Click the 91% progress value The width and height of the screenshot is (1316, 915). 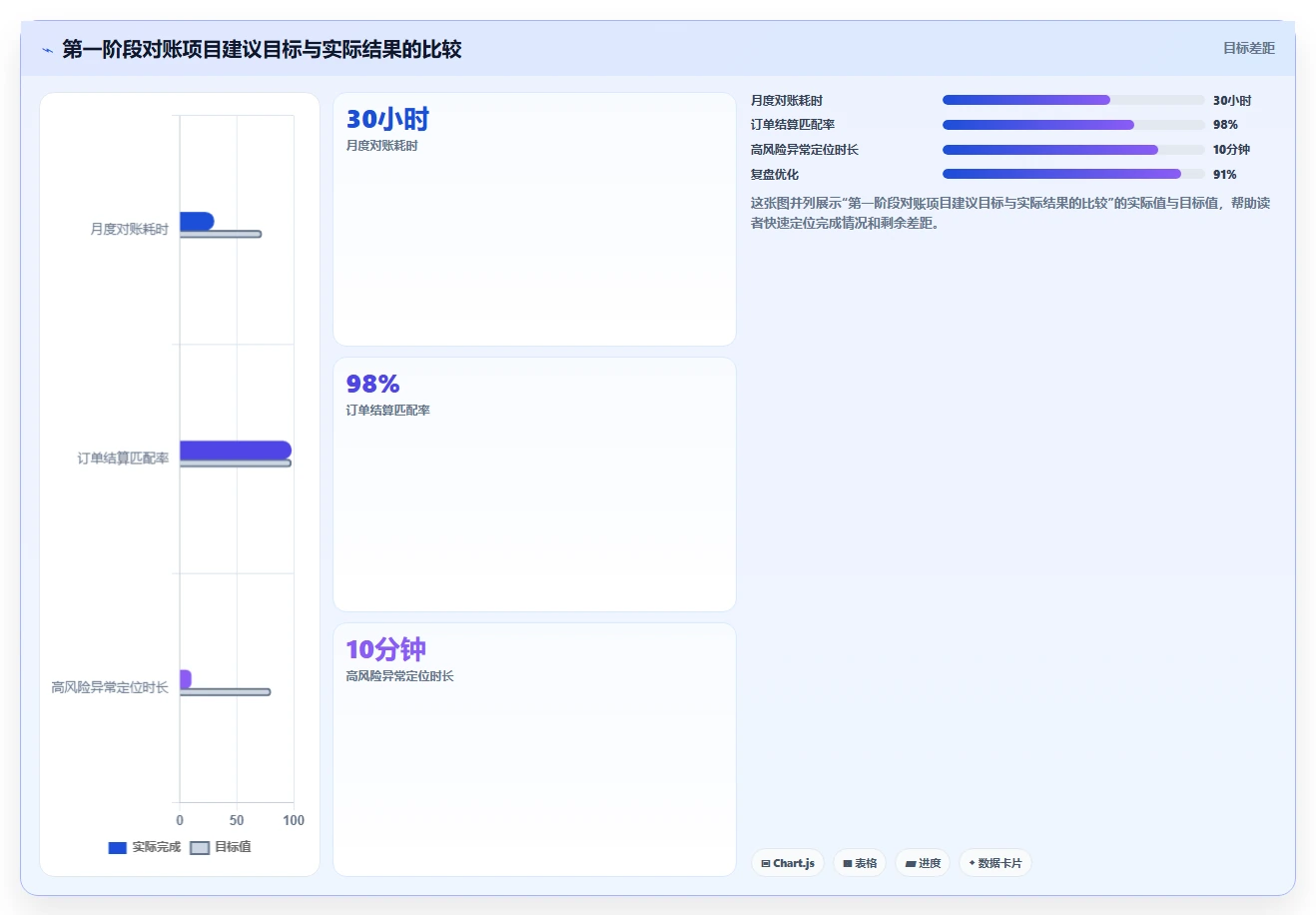point(1225,175)
